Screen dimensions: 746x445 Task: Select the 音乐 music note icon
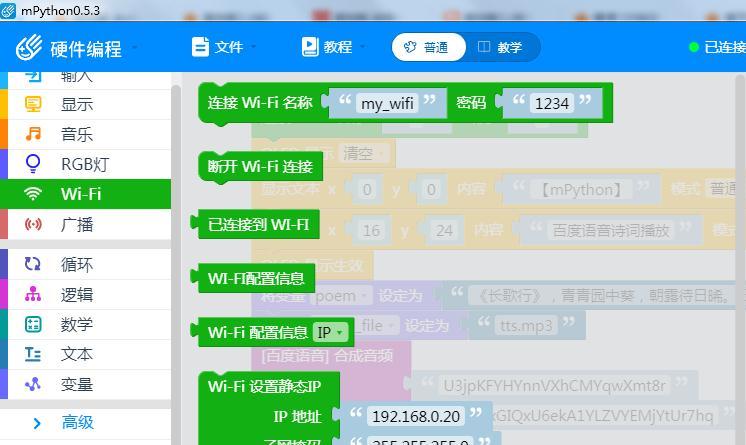[x=34, y=134]
